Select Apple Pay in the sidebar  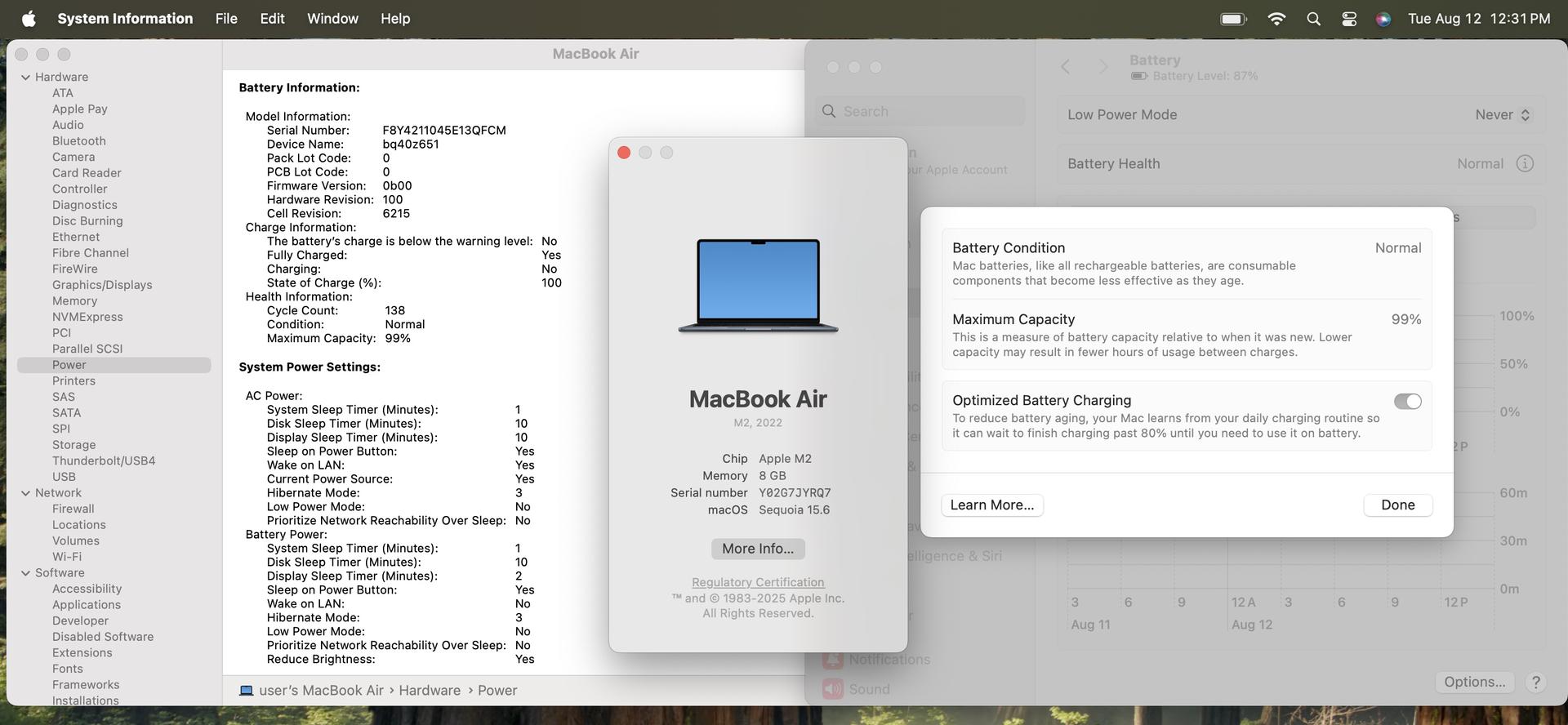click(x=80, y=109)
